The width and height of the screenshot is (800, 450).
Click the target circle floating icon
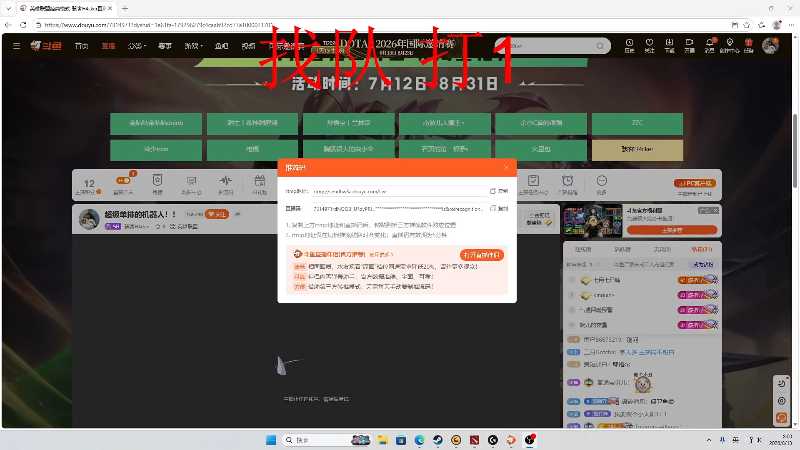(x=781, y=401)
